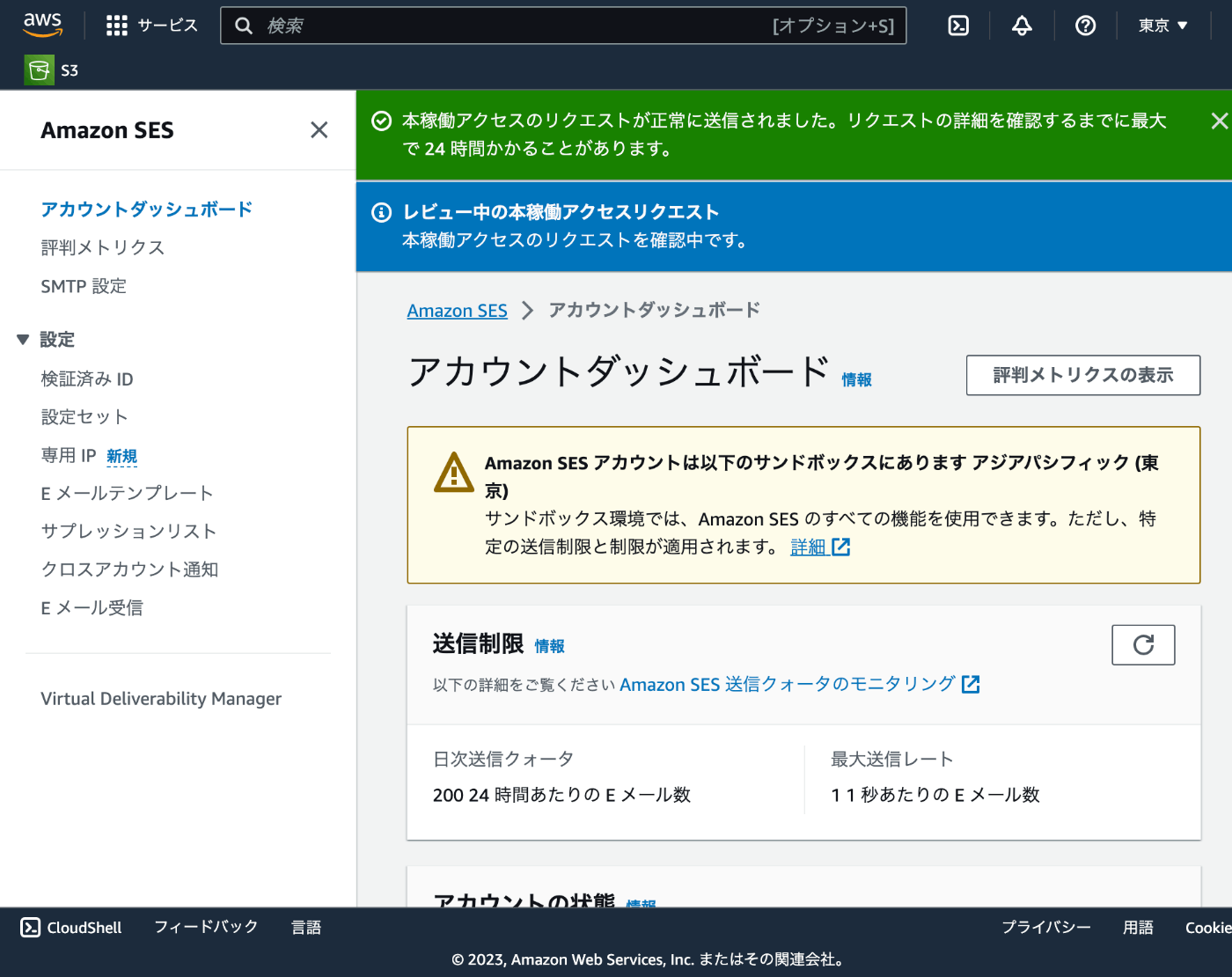Click 情報 link beside 送信制限
This screenshot has width=1232, height=977.
point(549,646)
